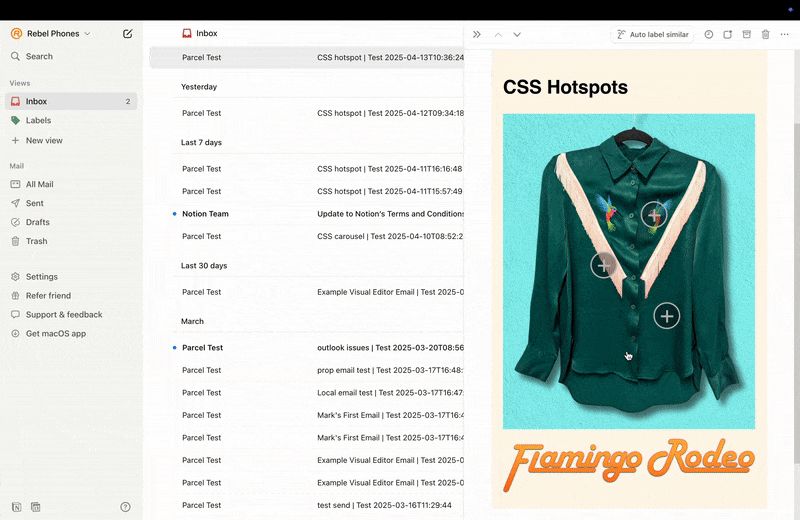
Task: Click the Auto label similar button
Action: coord(653,34)
